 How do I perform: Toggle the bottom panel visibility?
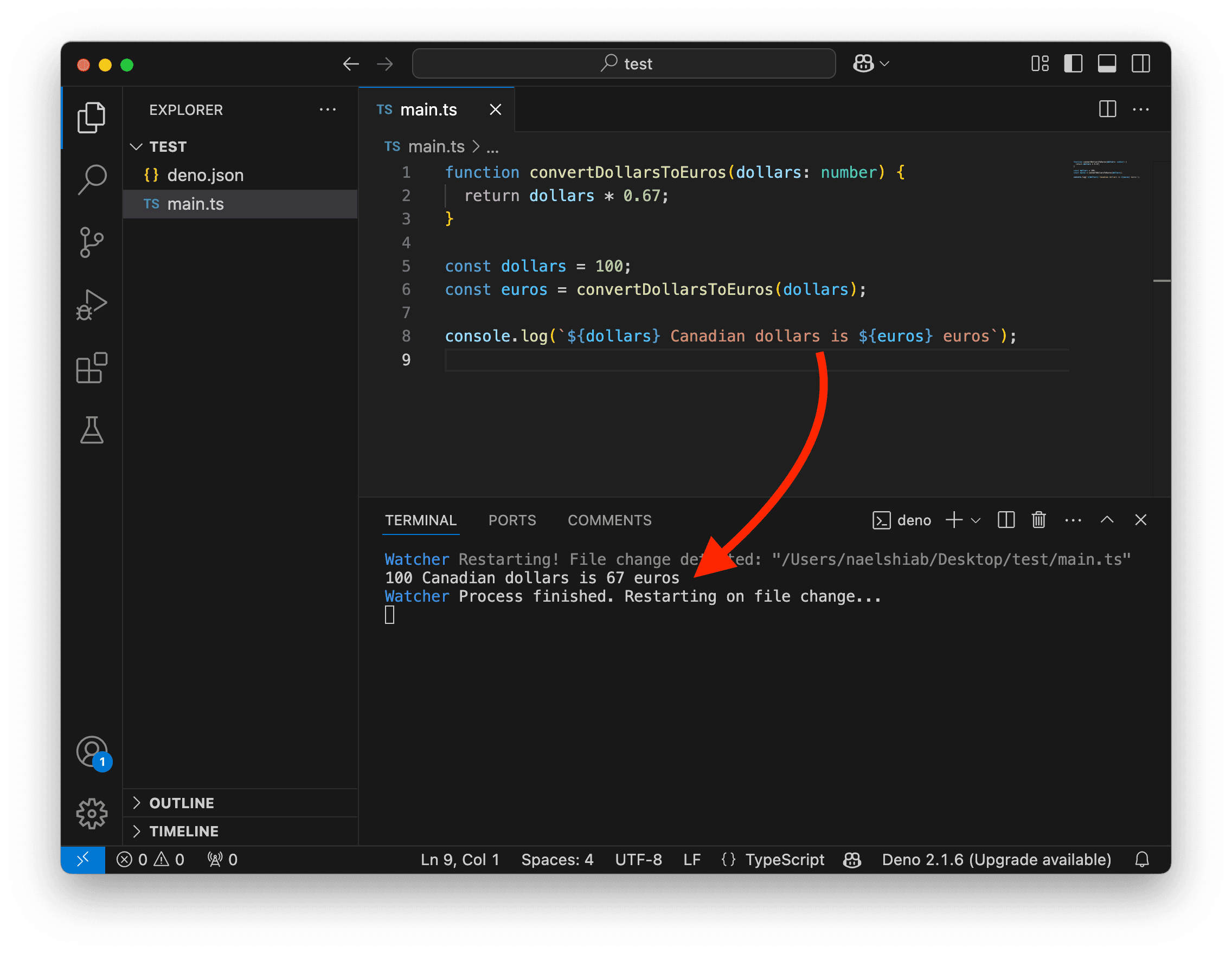1107,64
